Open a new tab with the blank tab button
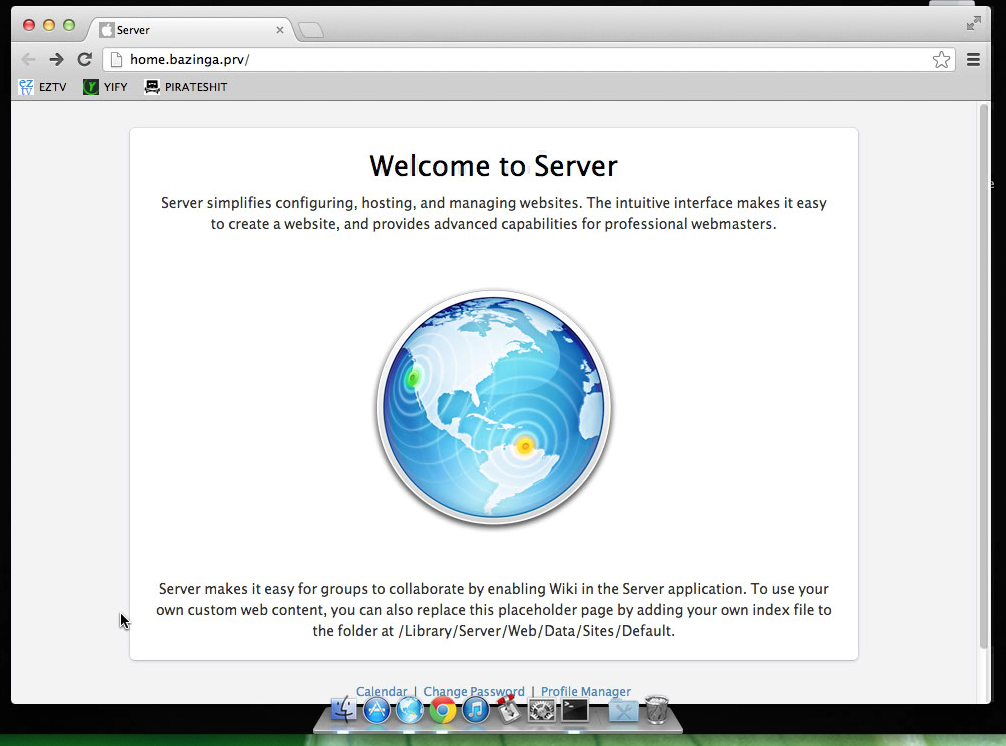The image size is (1006, 746). [x=311, y=30]
